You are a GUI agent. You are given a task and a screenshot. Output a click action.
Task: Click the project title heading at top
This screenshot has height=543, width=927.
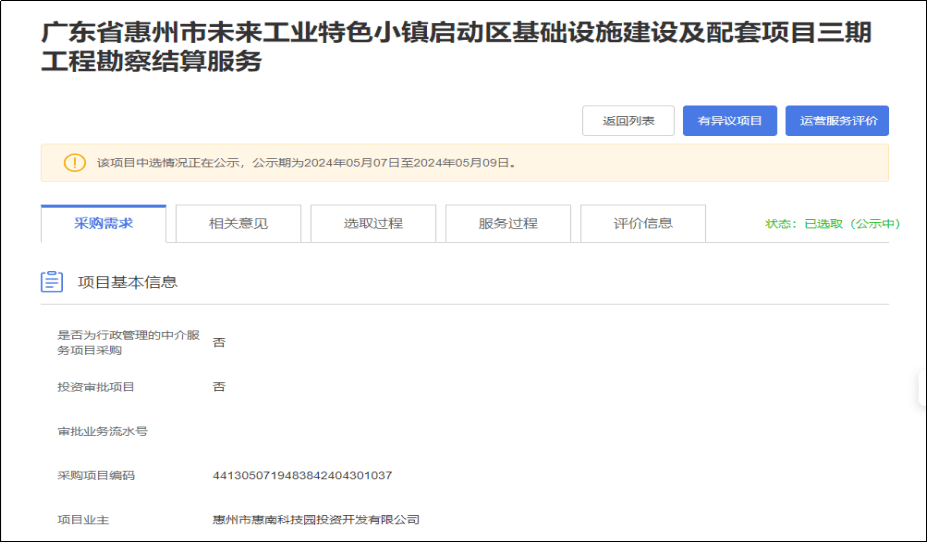(x=455, y=47)
